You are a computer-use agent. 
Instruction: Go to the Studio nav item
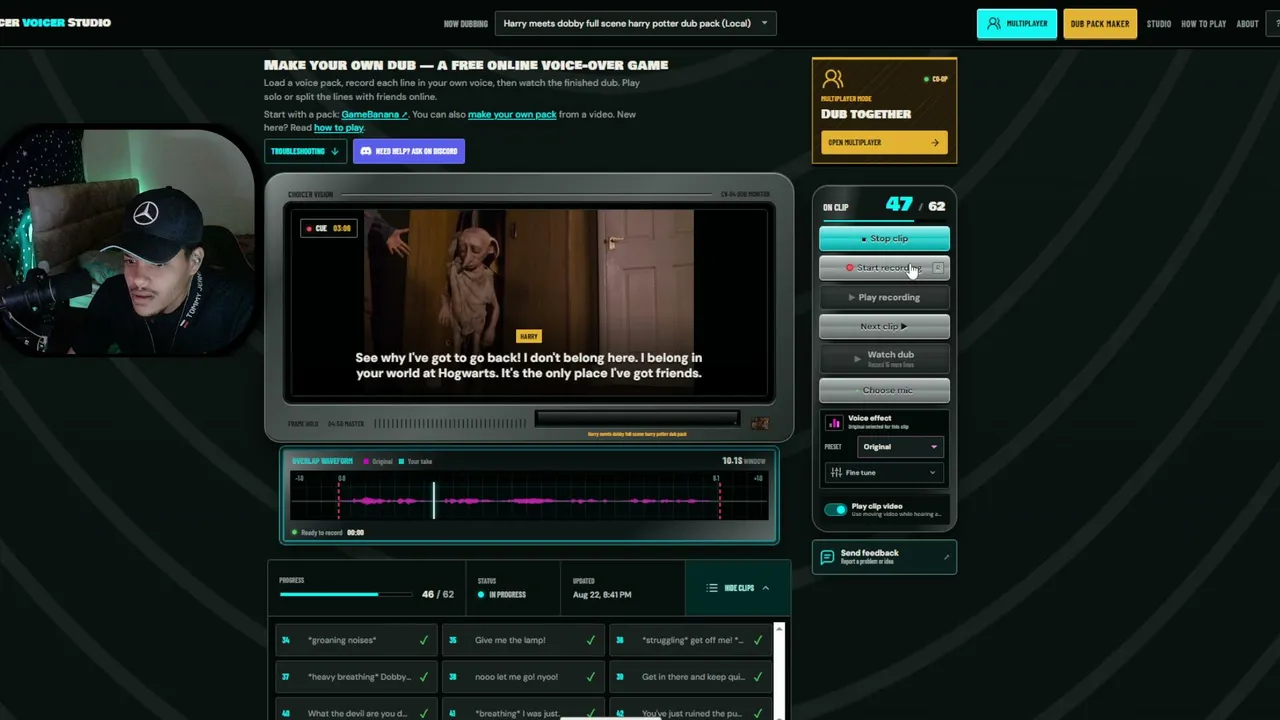[x=1159, y=24]
